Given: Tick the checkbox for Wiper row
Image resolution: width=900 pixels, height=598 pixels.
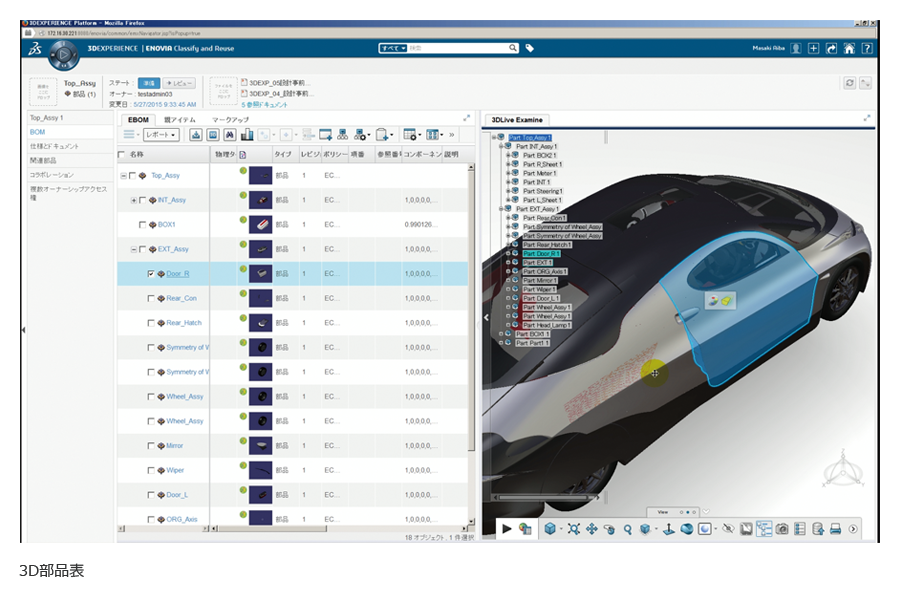Looking at the screenshot, I should pos(151,471).
